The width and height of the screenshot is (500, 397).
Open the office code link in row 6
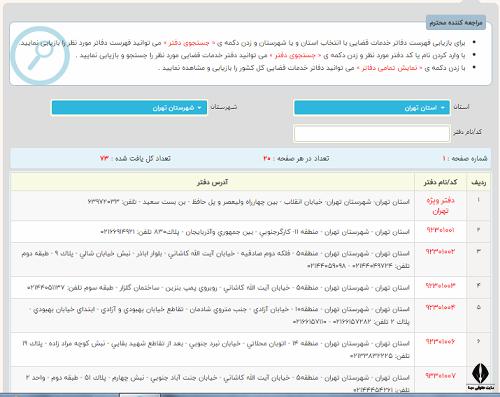tap(440, 341)
